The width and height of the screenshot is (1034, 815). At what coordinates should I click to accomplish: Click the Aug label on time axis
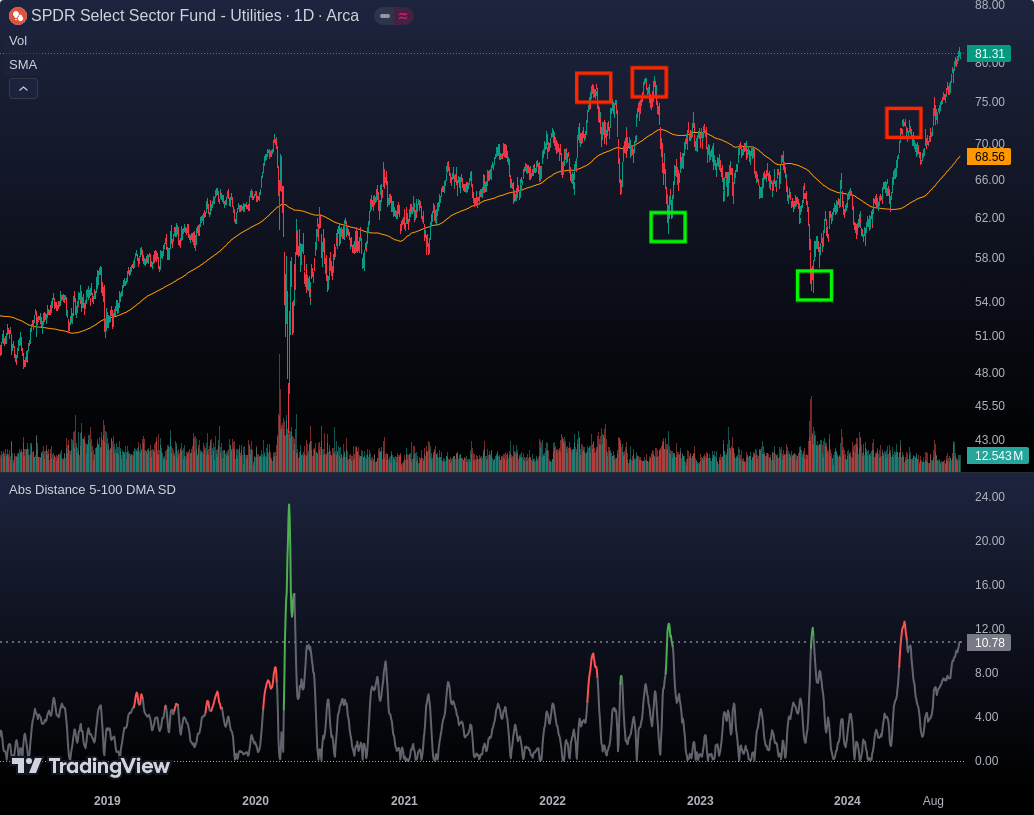pos(932,800)
